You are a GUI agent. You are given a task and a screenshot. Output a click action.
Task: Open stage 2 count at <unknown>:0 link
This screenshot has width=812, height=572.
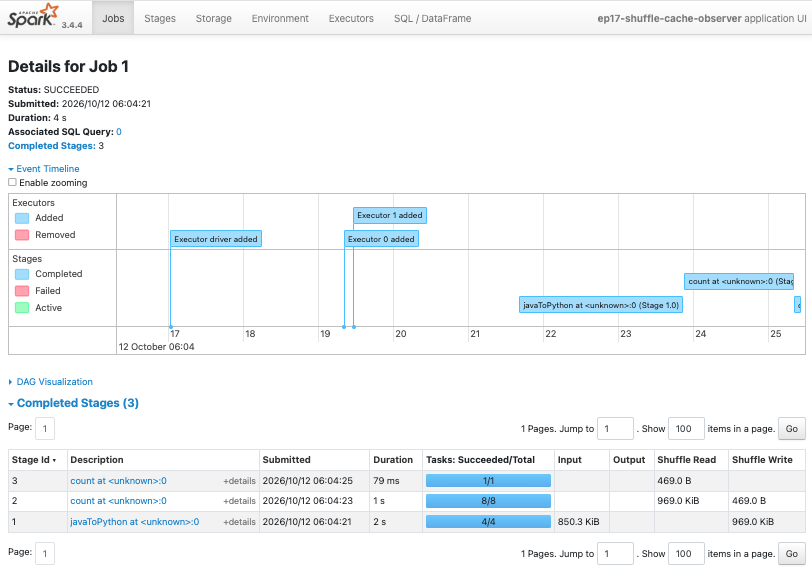[119, 501]
